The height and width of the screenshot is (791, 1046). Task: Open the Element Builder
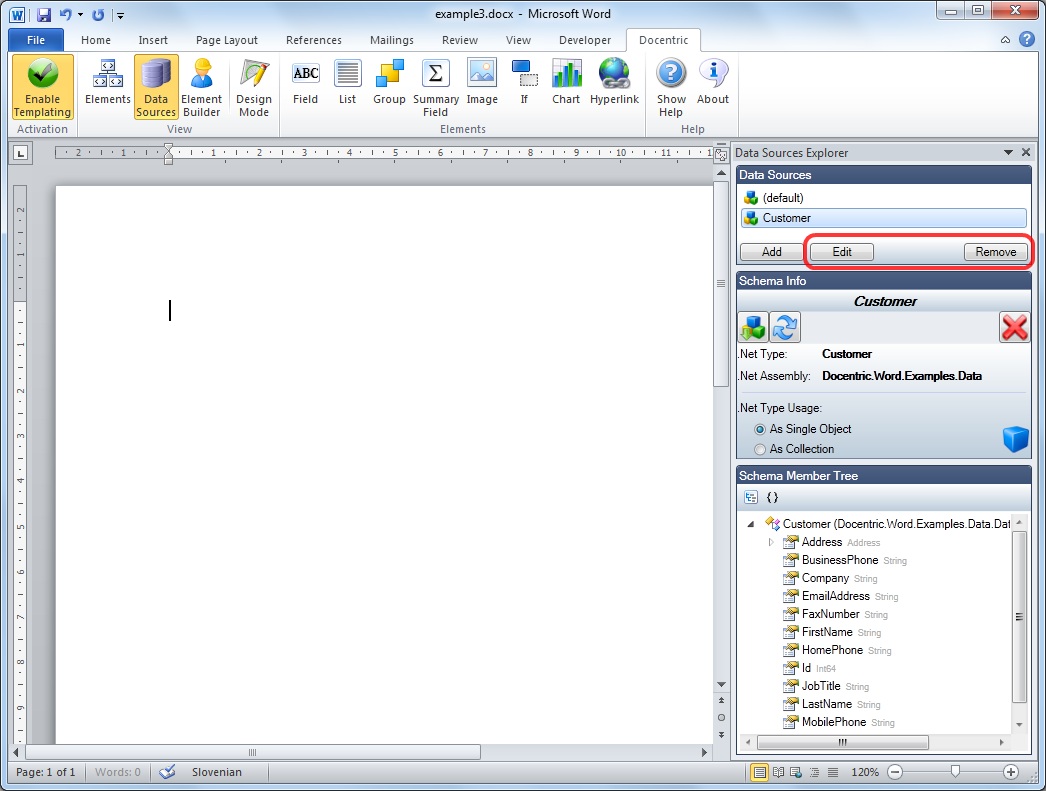click(x=201, y=87)
